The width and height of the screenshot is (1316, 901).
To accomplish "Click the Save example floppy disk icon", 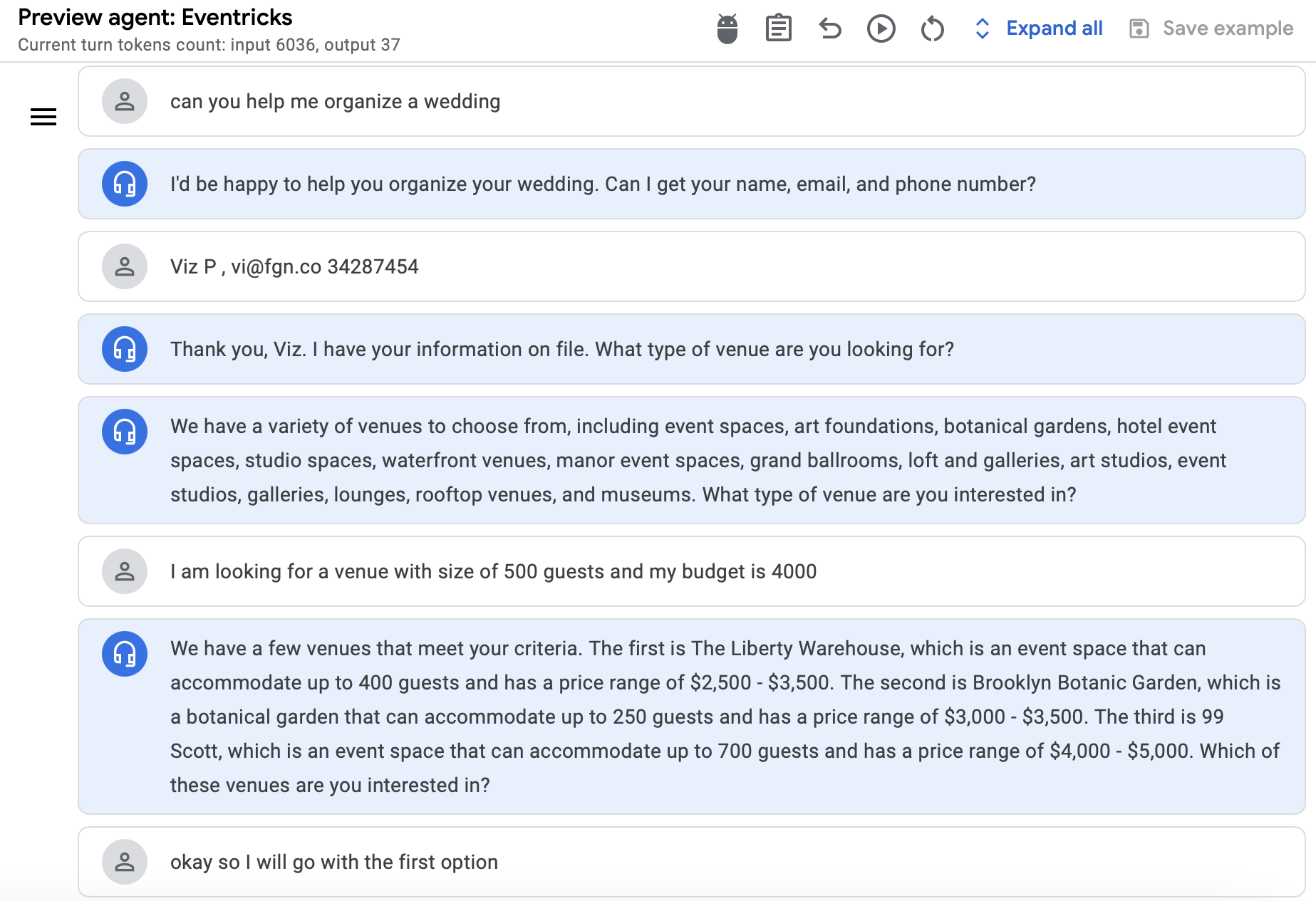I will click(1139, 28).
